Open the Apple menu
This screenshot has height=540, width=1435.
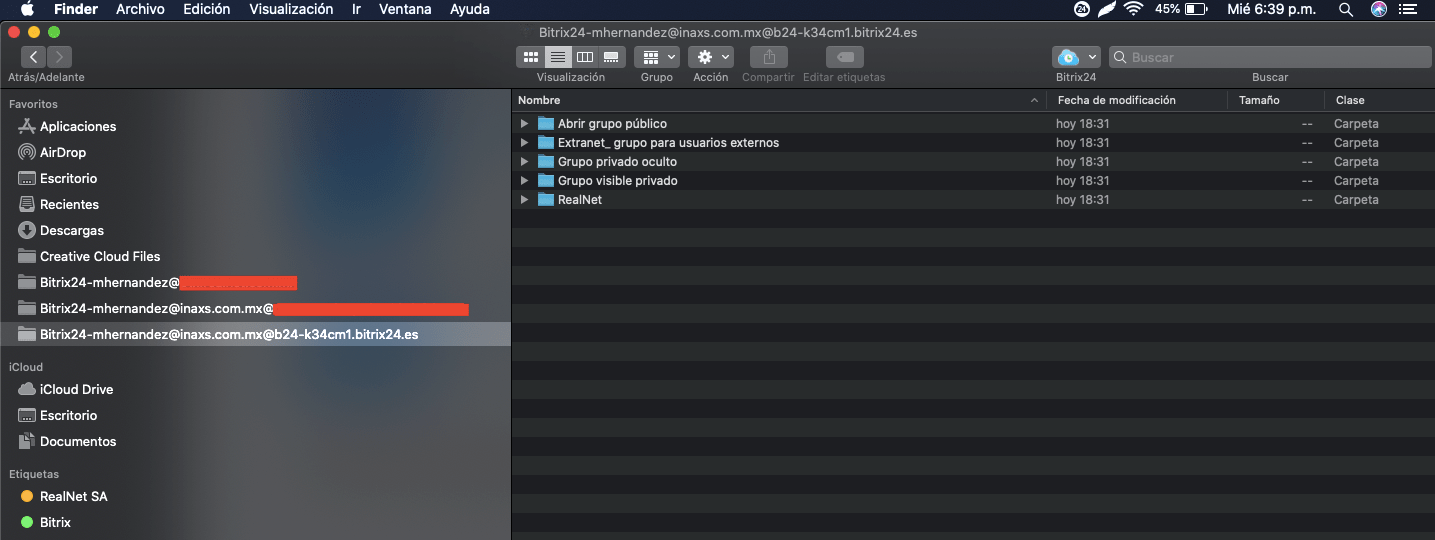coord(27,9)
